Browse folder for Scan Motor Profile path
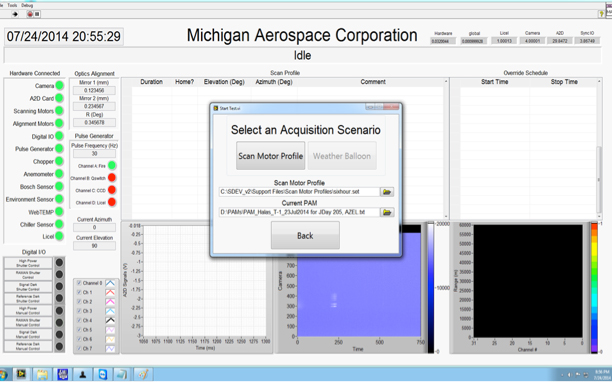This screenshot has height=382, width=612. pos(387,192)
